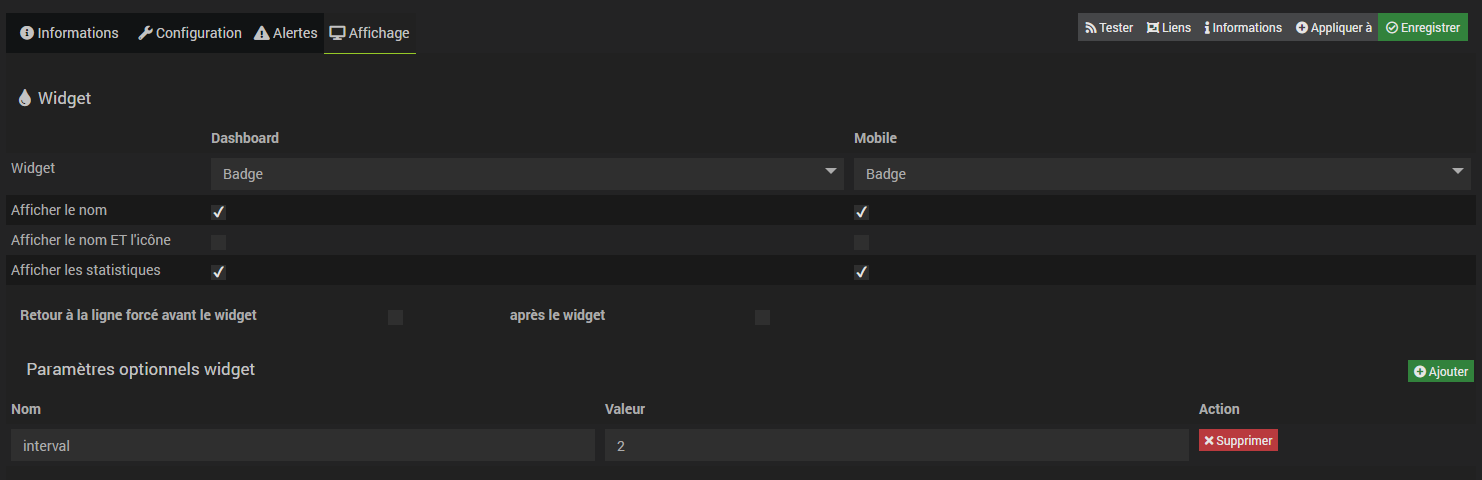Click the info icon on Informations tab
The width and height of the screenshot is (1482, 480).
[27, 33]
